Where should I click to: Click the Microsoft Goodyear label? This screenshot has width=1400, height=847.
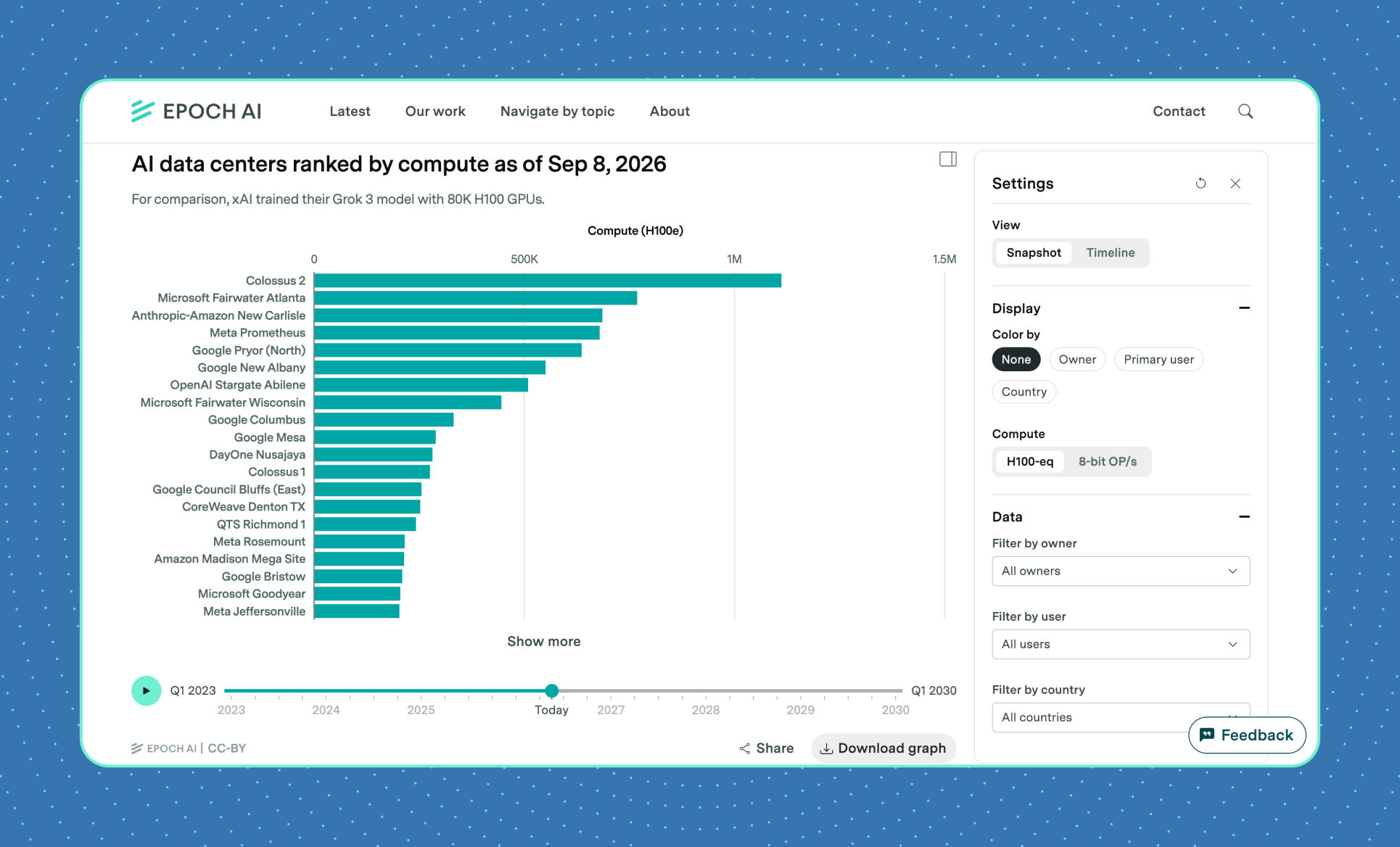252,594
